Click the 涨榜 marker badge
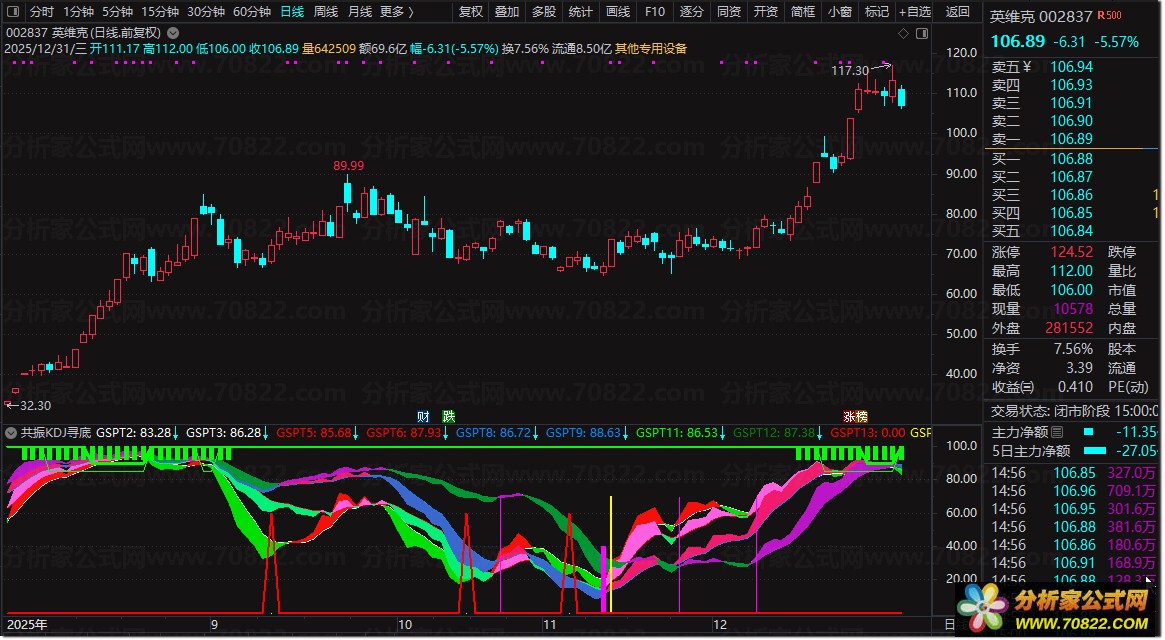The image size is (1165, 640). click(855, 416)
